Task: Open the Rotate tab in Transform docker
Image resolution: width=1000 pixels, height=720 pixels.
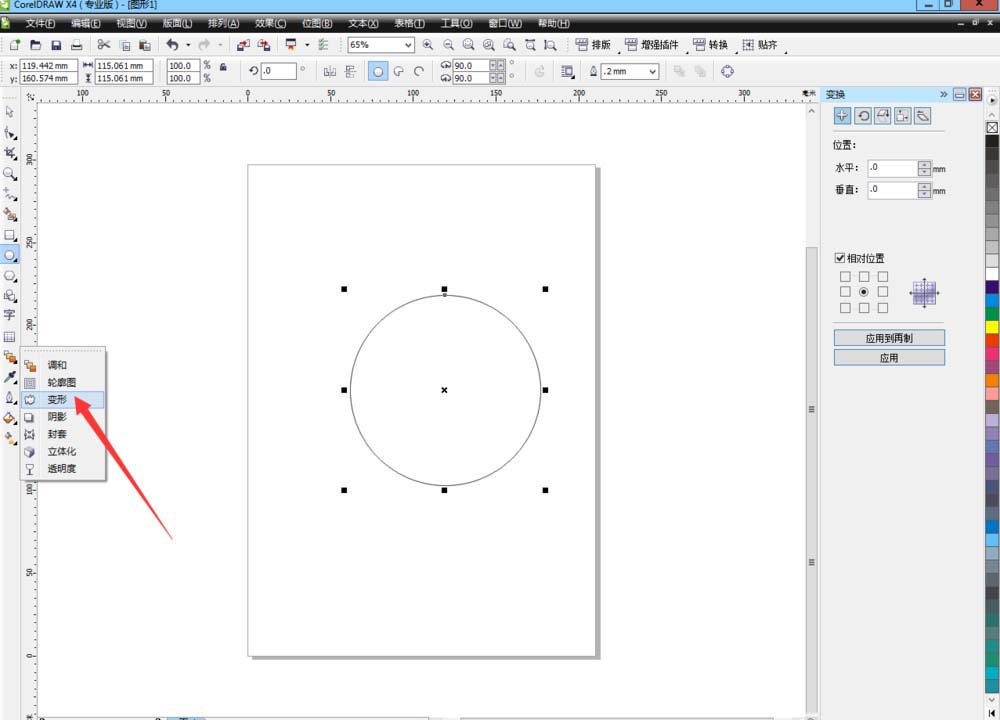Action: tap(863, 115)
